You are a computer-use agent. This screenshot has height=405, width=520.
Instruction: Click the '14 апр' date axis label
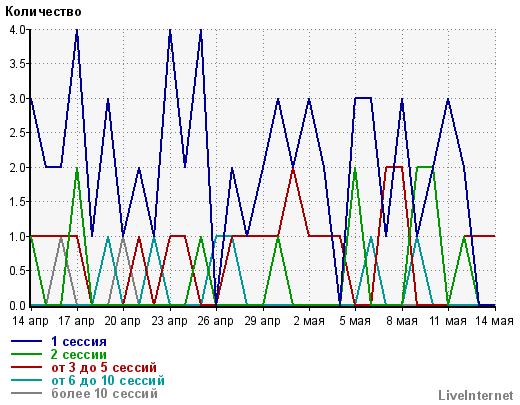(30, 321)
